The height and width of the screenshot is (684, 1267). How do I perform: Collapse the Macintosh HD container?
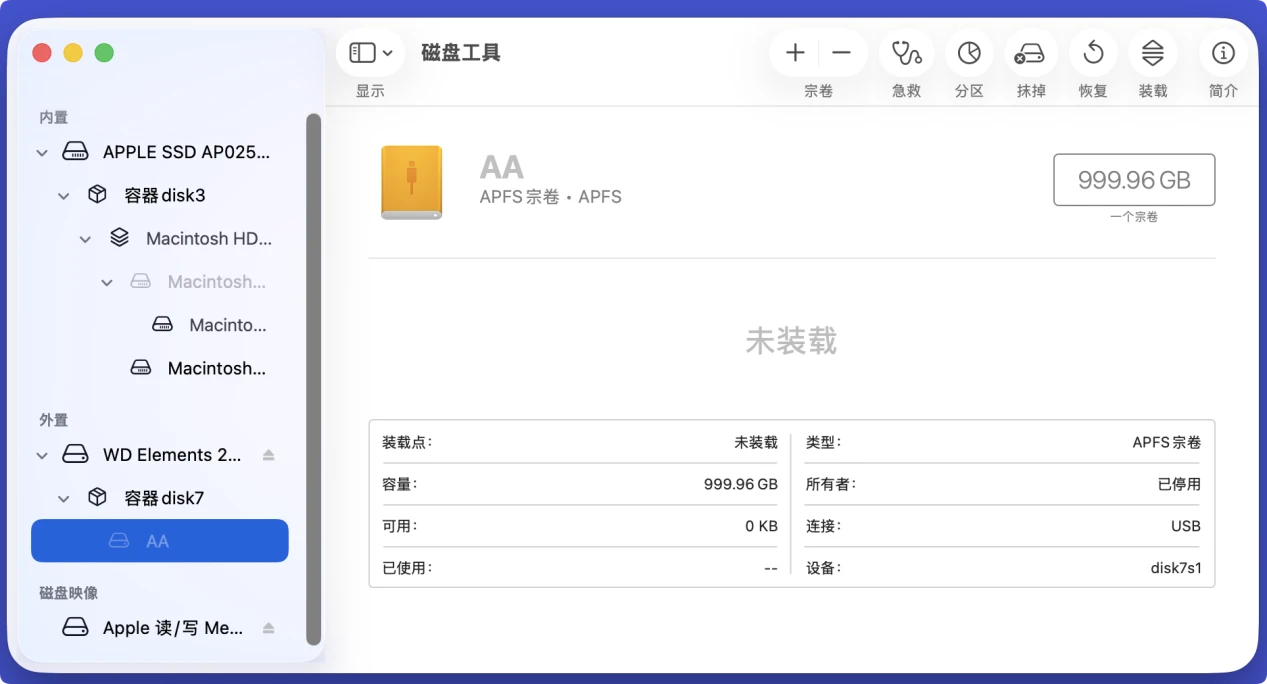(85, 238)
